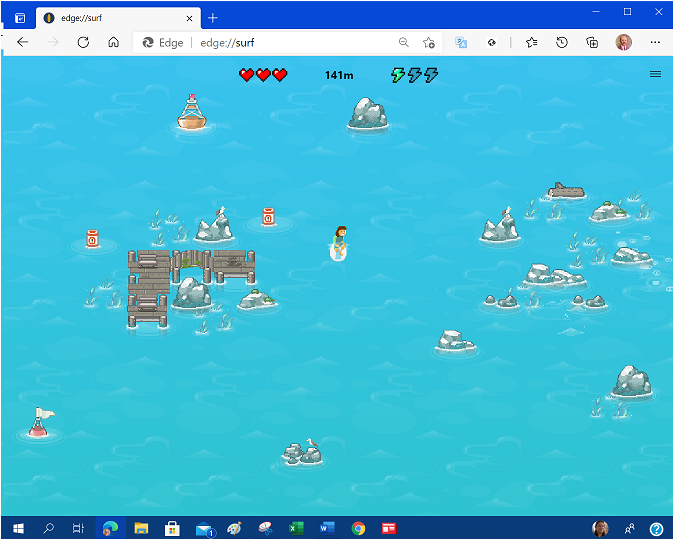Screen dimensions: 674x540
Task: Add this page to favorites
Action: point(429,43)
